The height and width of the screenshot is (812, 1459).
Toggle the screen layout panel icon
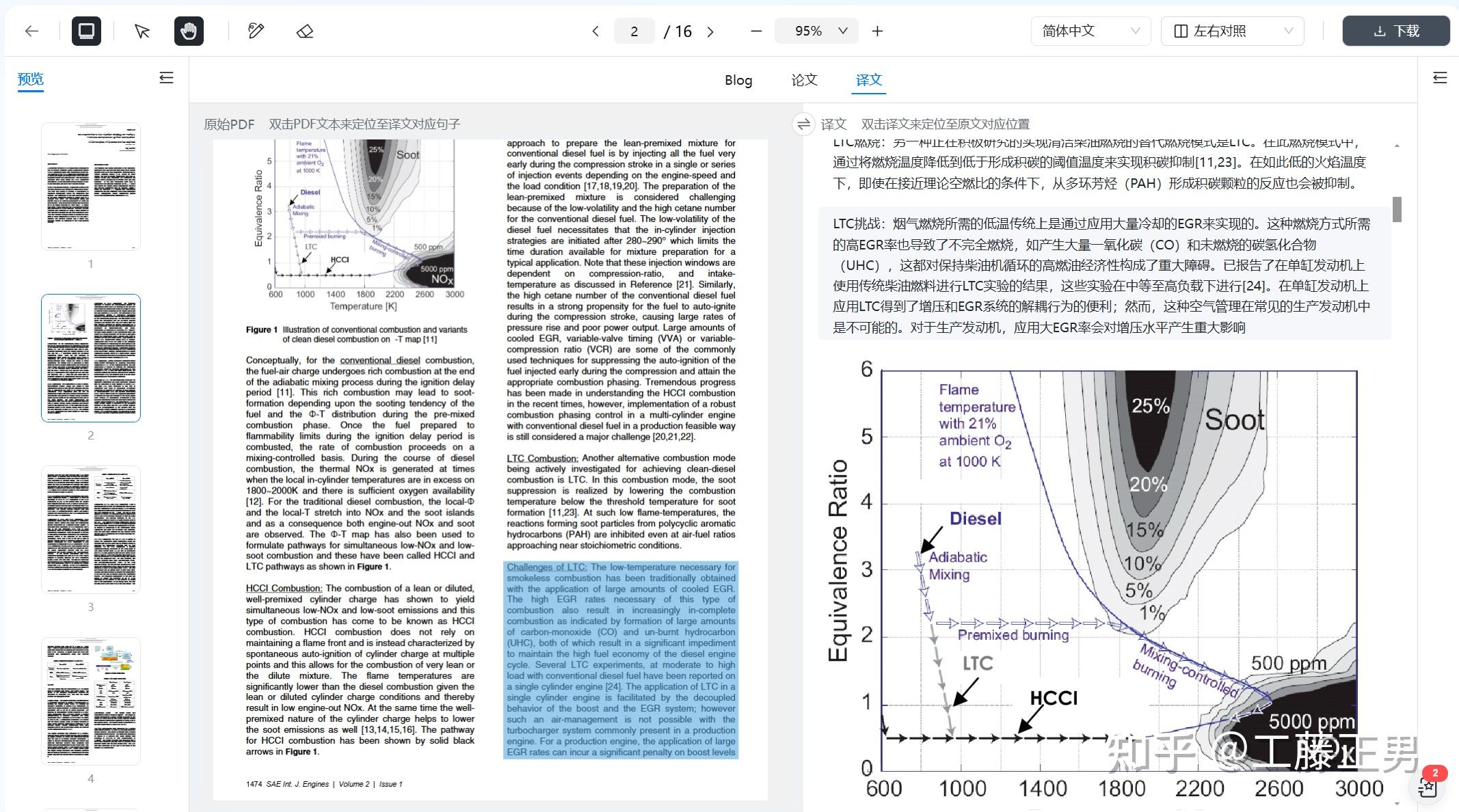(x=86, y=31)
